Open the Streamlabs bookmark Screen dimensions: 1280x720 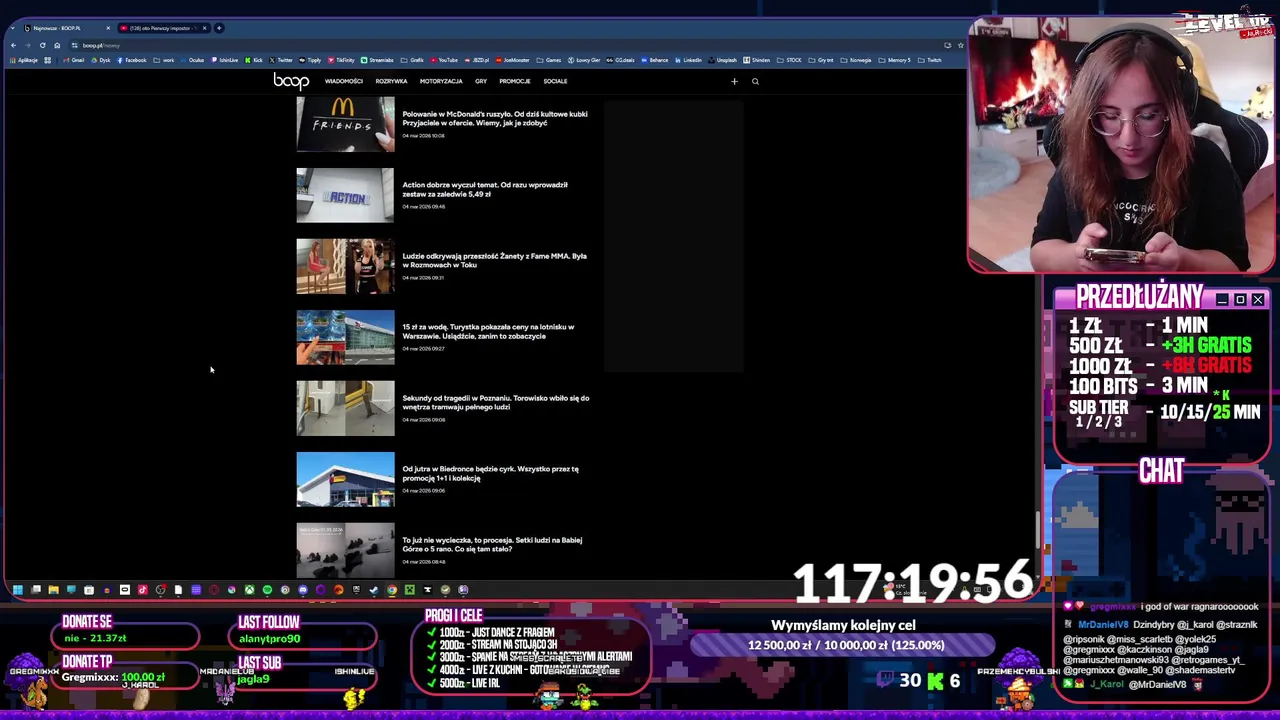(377, 60)
